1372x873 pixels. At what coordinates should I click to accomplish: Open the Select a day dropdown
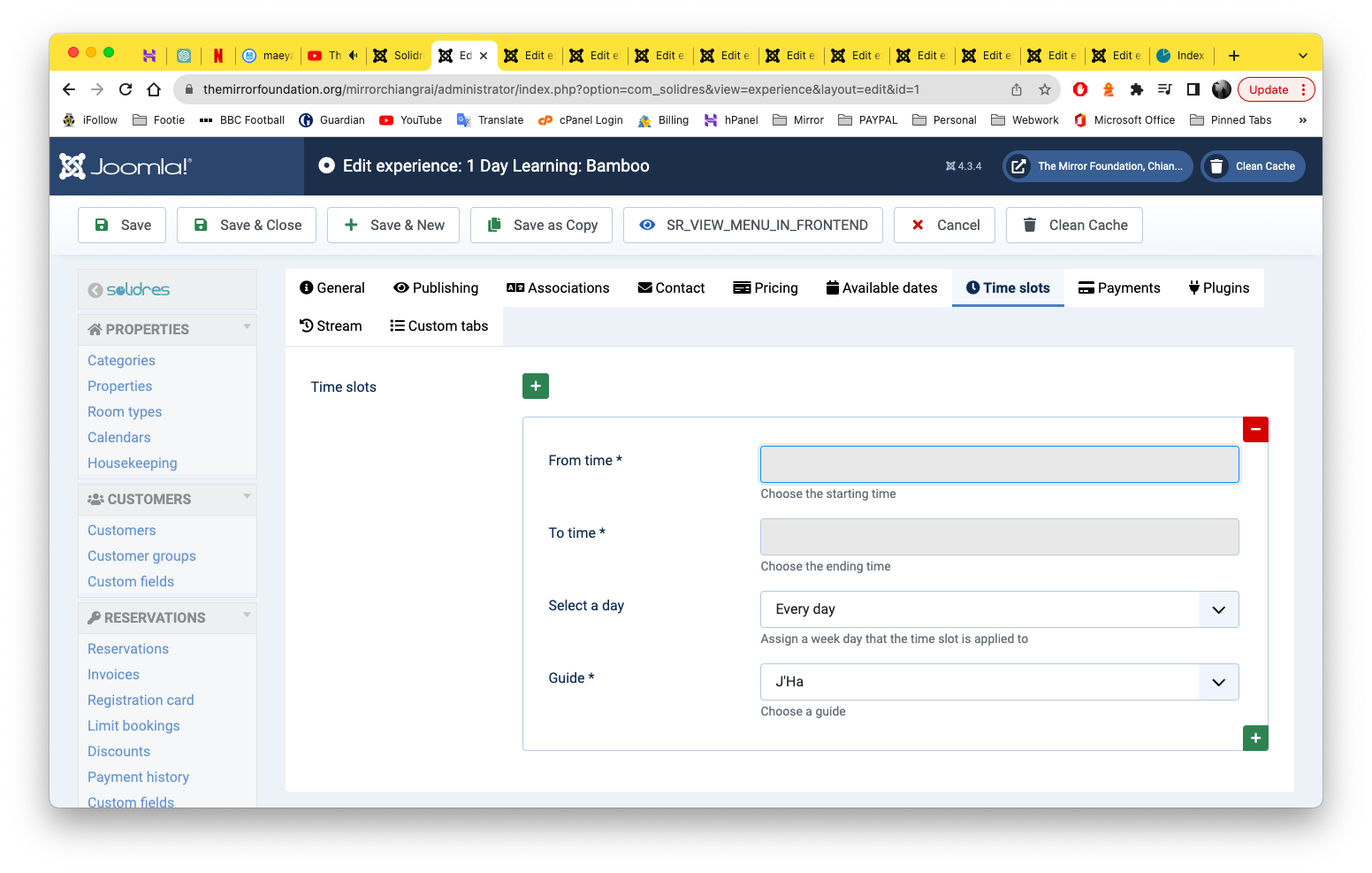[x=998, y=609]
